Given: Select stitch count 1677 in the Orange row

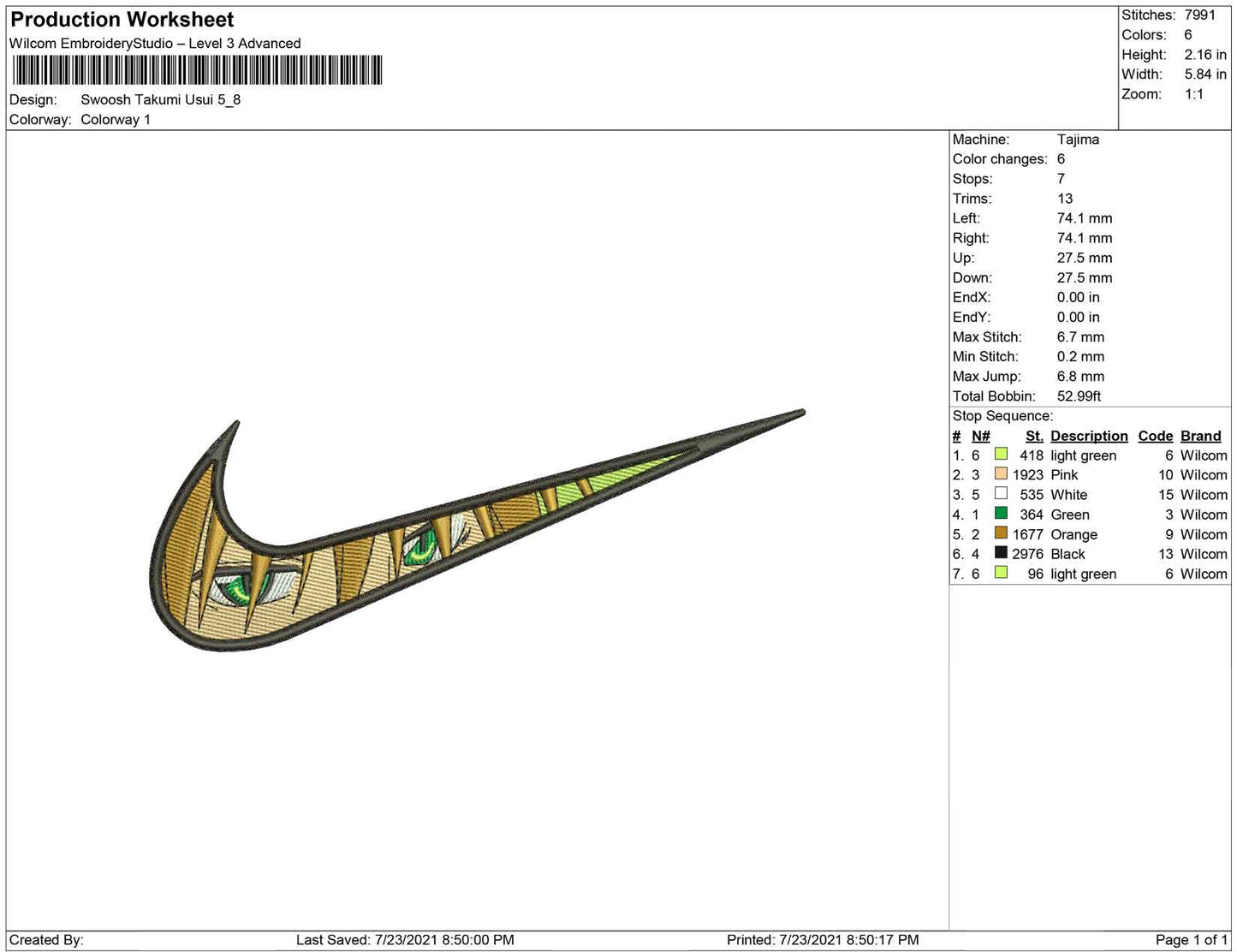Looking at the screenshot, I should [x=1028, y=534].
